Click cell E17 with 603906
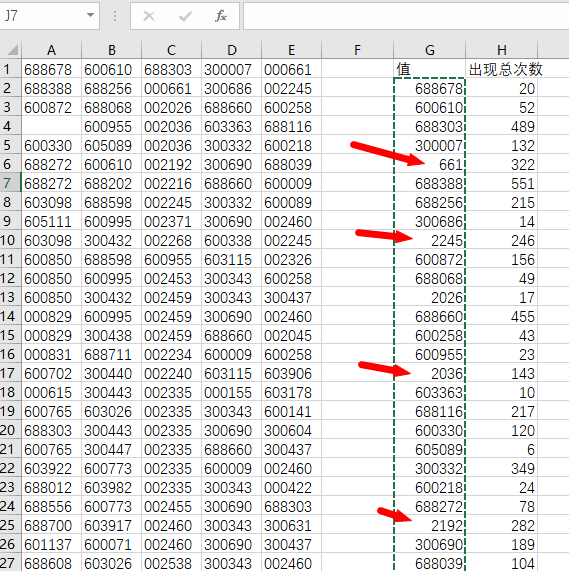 tap(291, 373)
